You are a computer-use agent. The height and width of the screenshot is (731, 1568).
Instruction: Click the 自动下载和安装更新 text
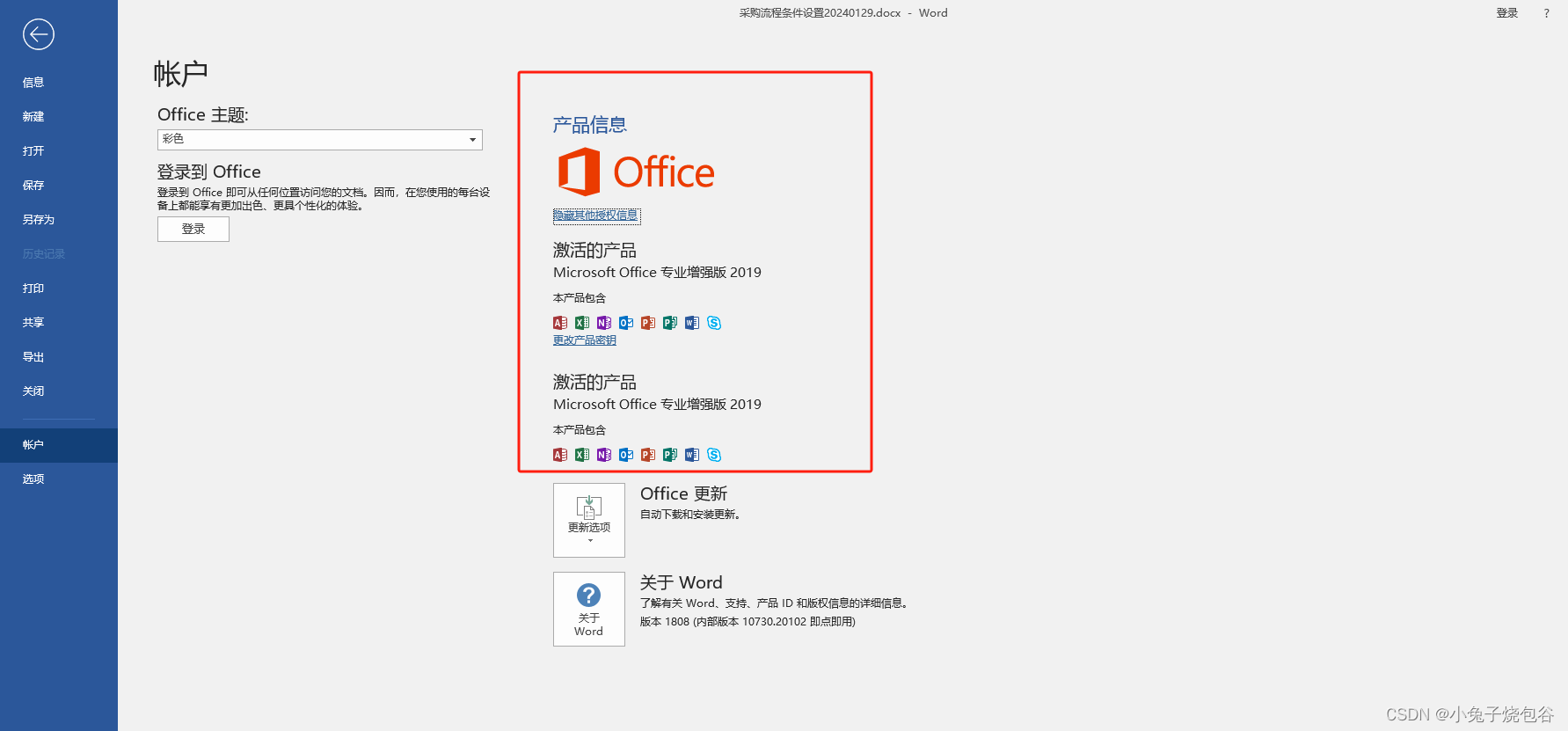pyautogui.click(x=690, y=515)
